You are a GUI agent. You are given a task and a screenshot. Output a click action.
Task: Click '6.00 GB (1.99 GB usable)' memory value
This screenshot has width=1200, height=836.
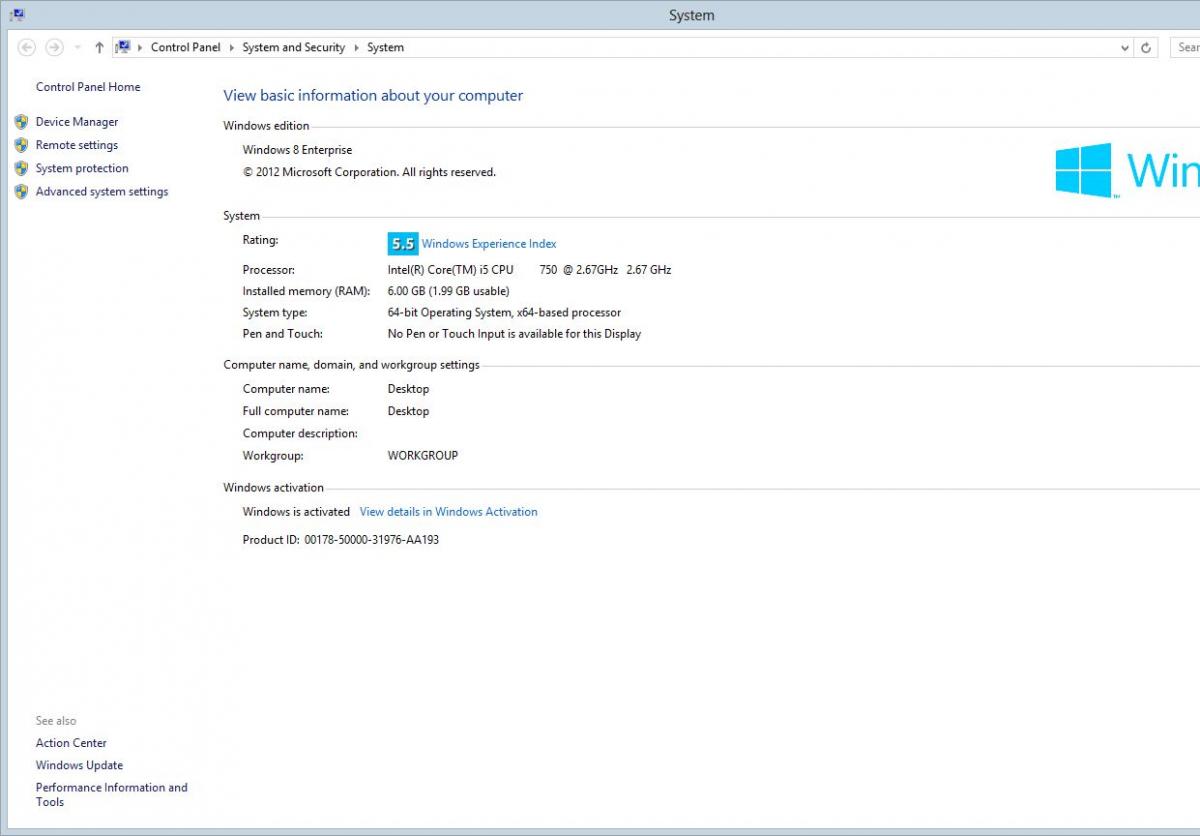pos(448,291)
